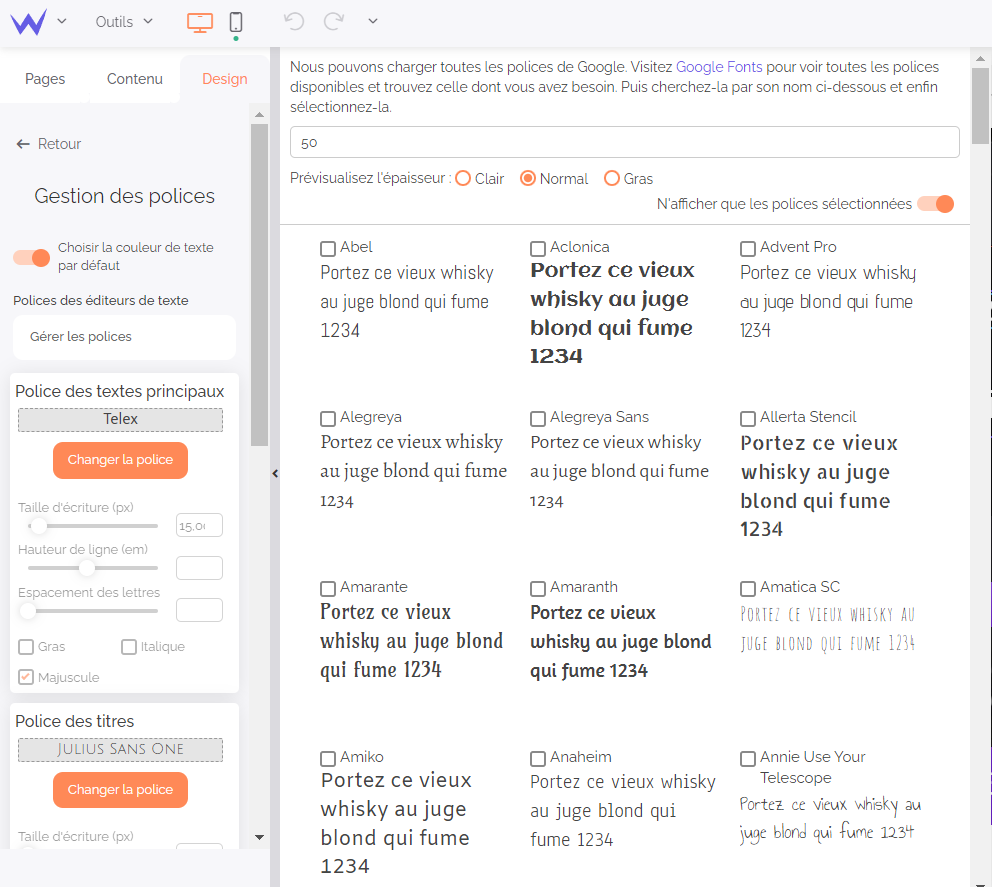Disable the N'afficher que les polices sélectionnées toggle

coord(936,203)
